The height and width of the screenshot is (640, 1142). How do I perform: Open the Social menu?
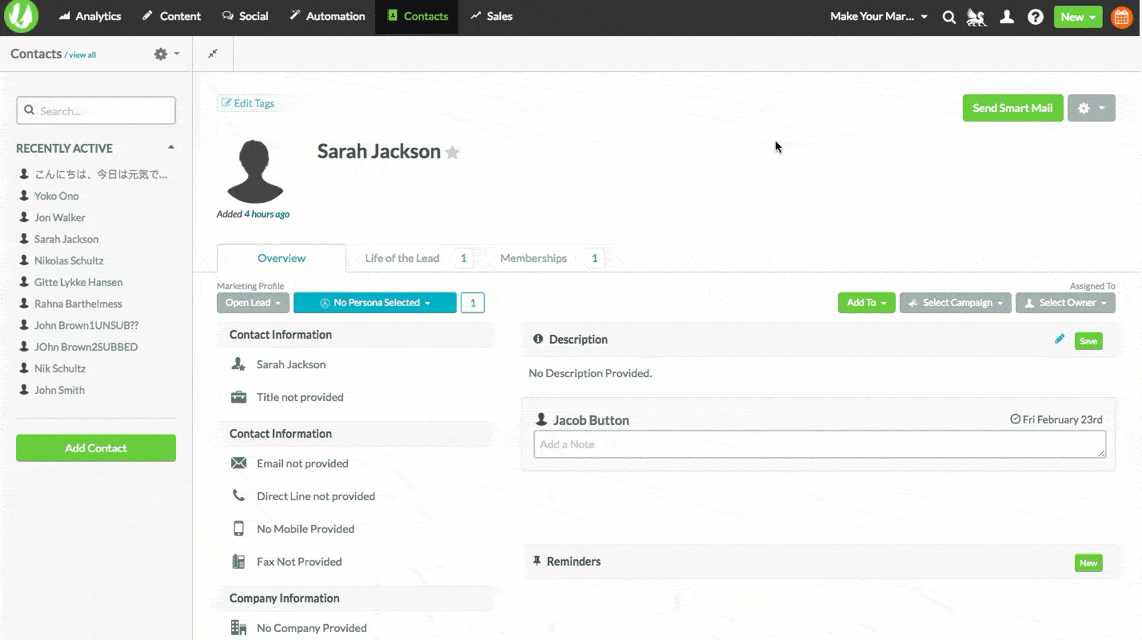[x=245, y=16]
